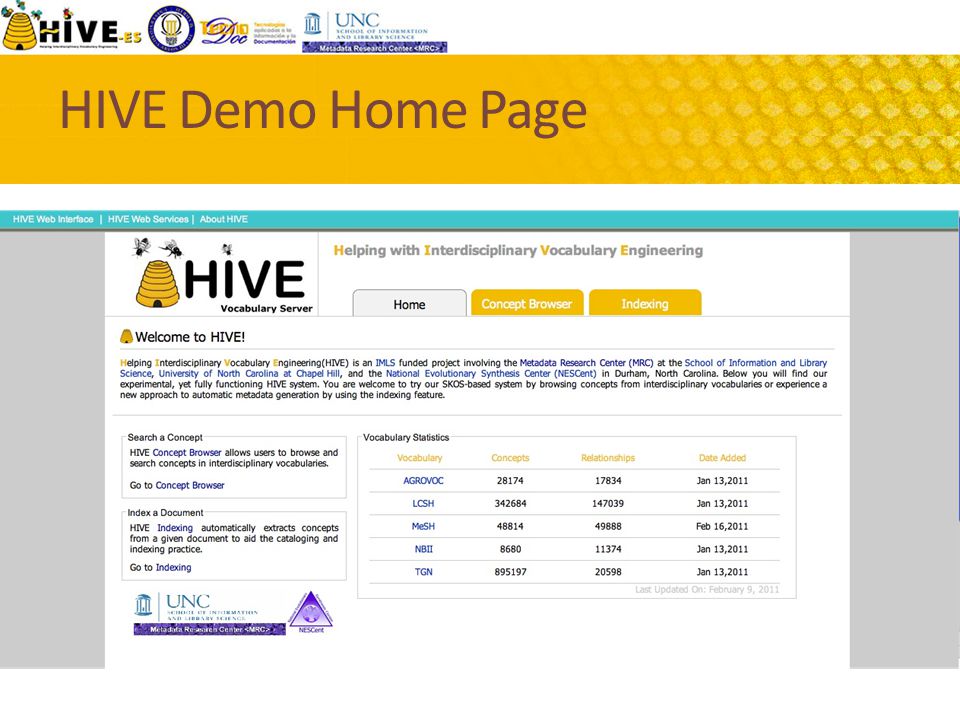Open the About HIVE menu item
Viewport: 960px width, 720px height.
tap(223, 219)
